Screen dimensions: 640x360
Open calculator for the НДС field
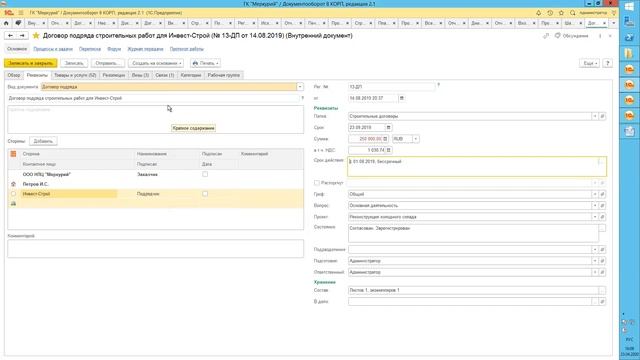coord(388,150)
